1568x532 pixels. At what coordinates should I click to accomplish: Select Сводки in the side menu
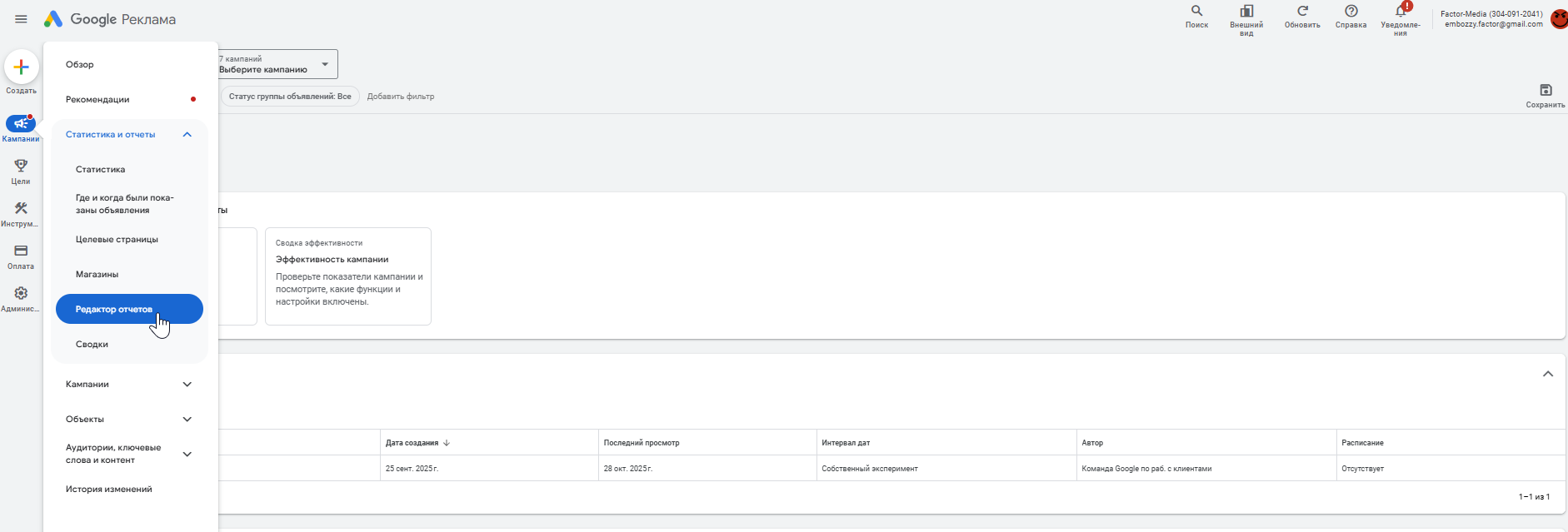(x=92, y=345)
